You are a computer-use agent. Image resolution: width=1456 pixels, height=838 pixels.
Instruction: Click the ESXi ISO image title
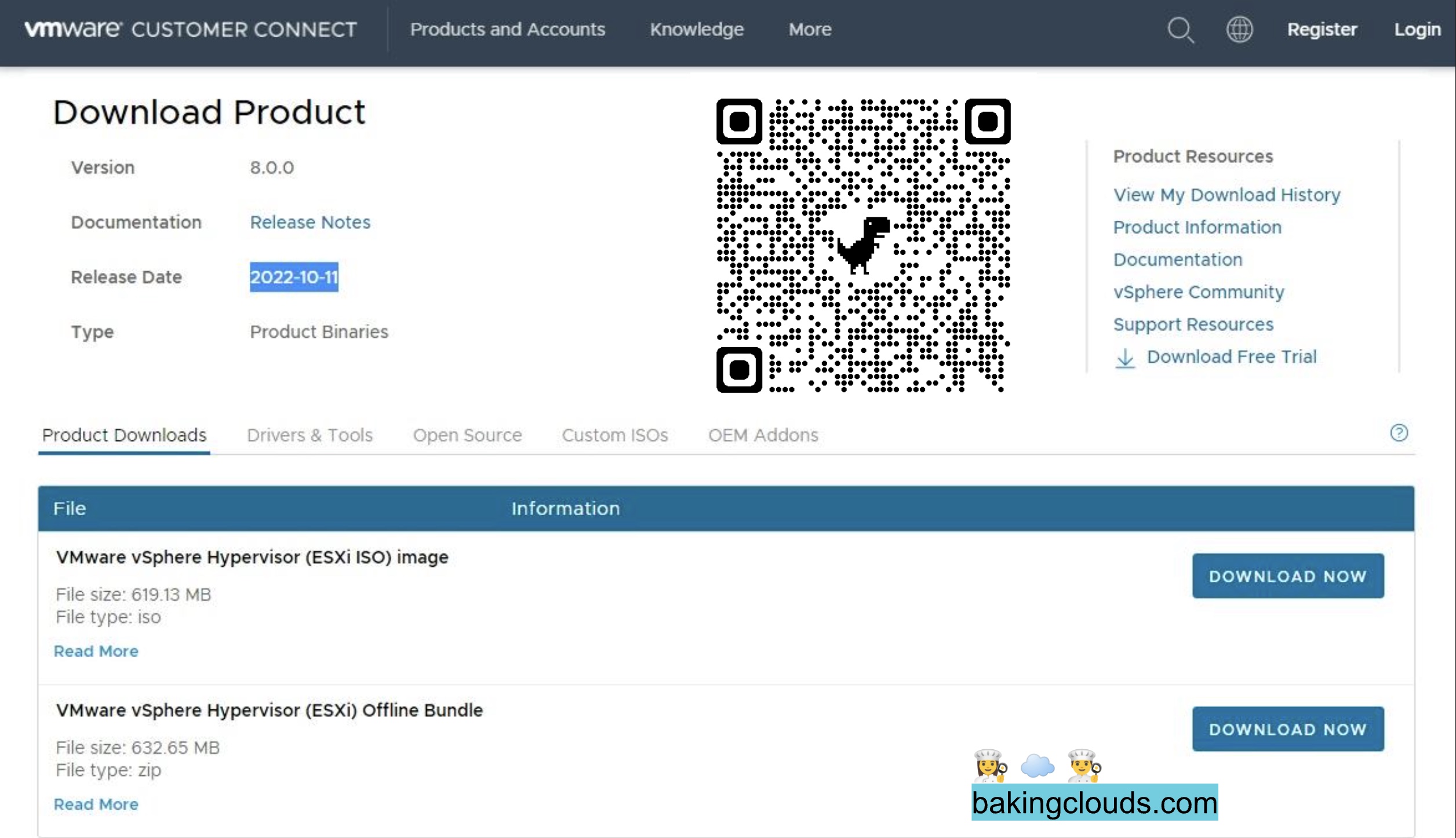pos(252,558)
